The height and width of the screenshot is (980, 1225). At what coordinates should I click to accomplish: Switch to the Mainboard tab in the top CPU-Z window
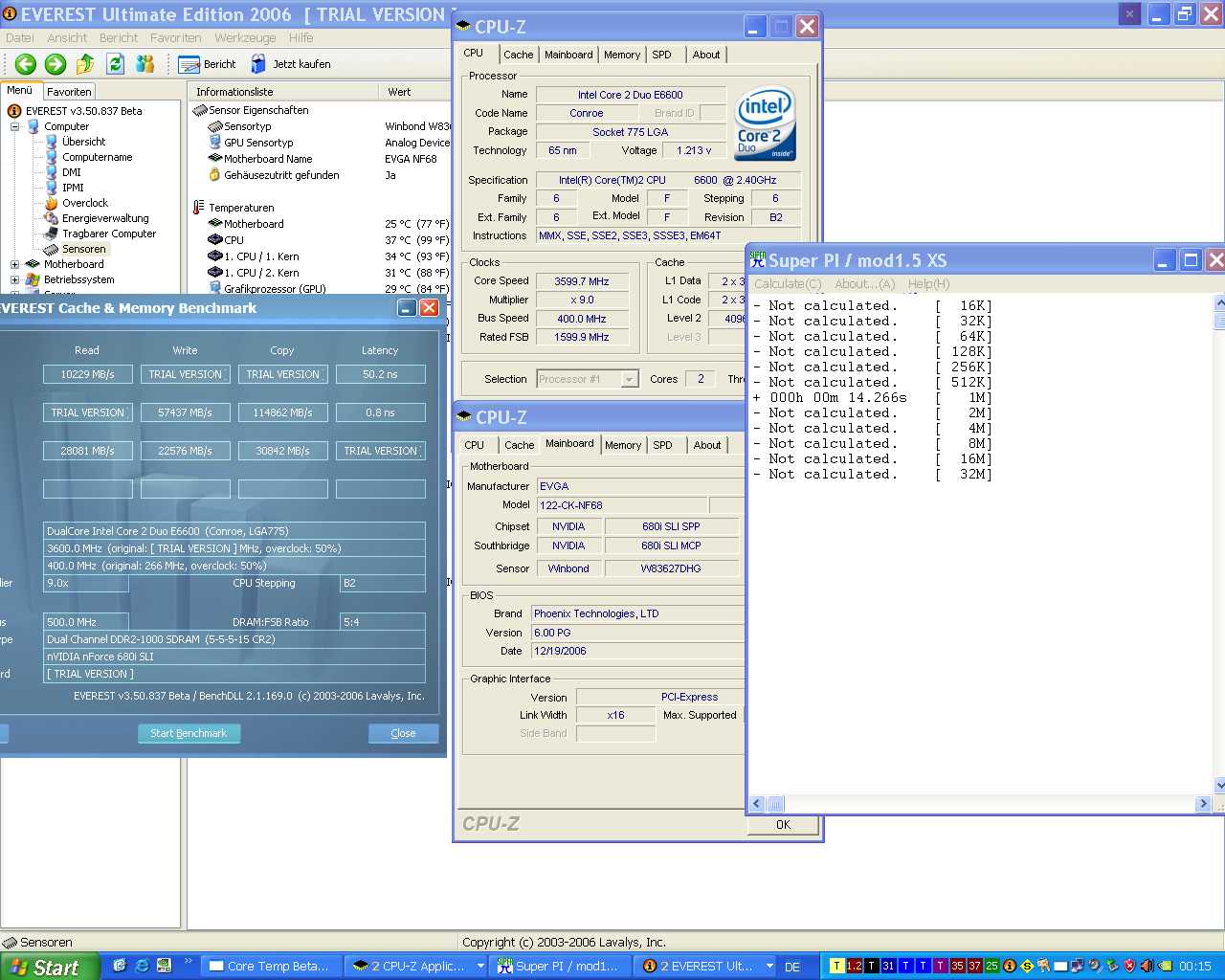click(x=568, y=55)
